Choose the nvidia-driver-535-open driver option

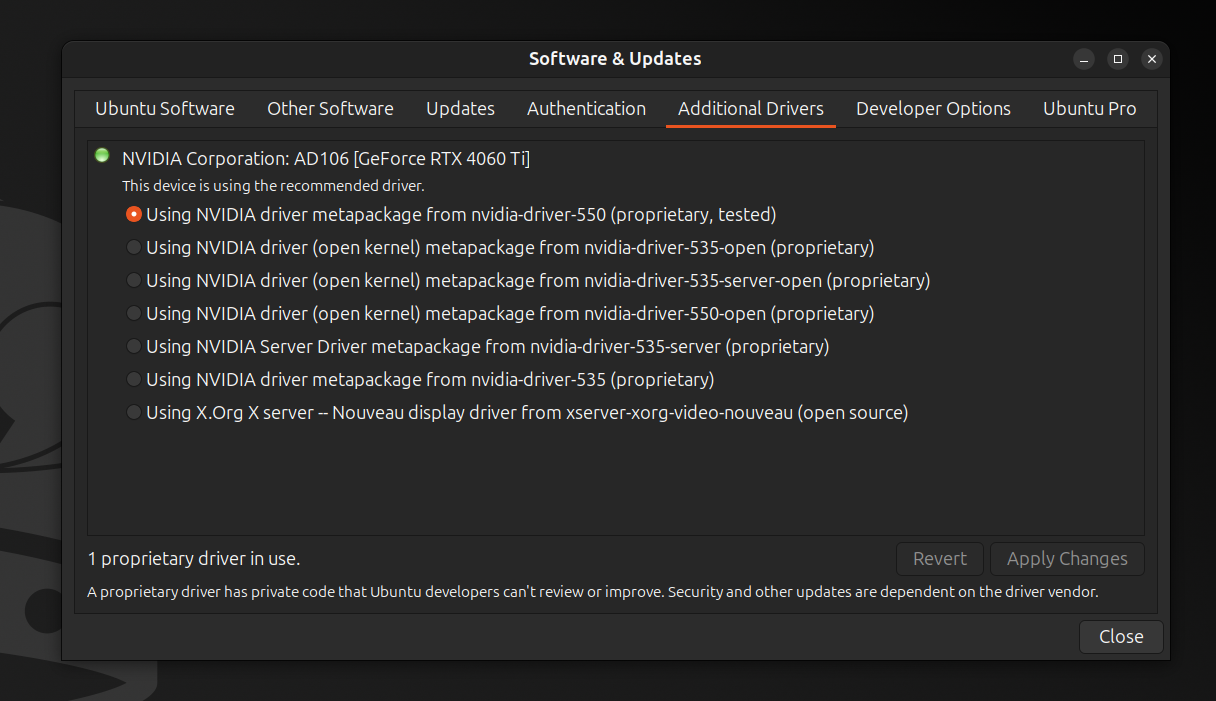point(134,248)
